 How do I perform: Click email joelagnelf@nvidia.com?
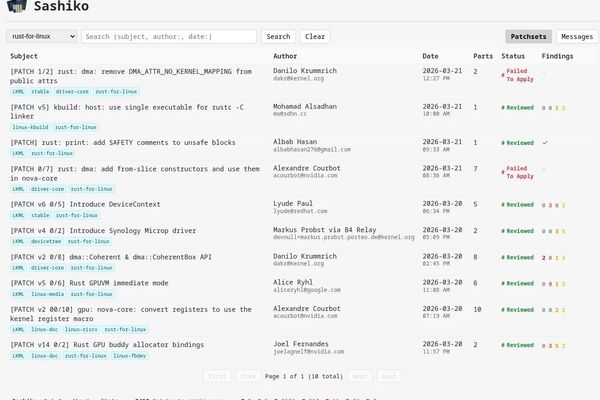point(308,351)
